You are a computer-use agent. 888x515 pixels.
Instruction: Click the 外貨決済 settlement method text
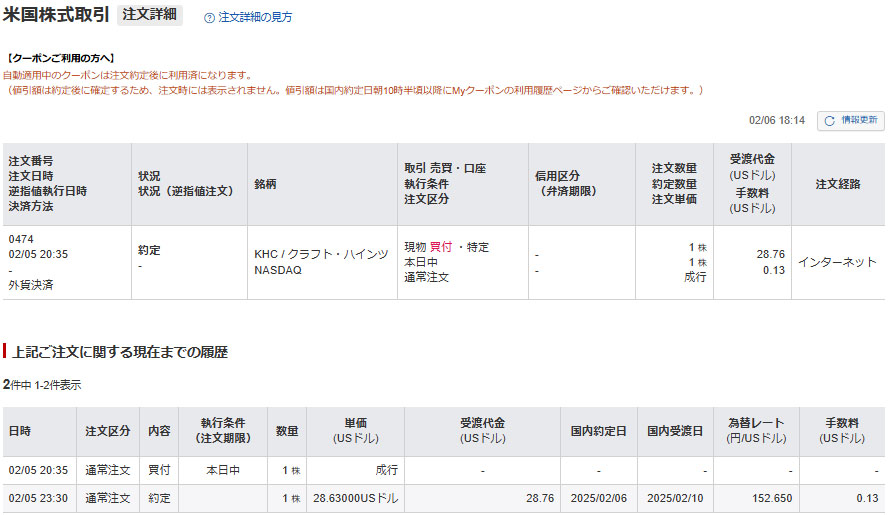31,285
